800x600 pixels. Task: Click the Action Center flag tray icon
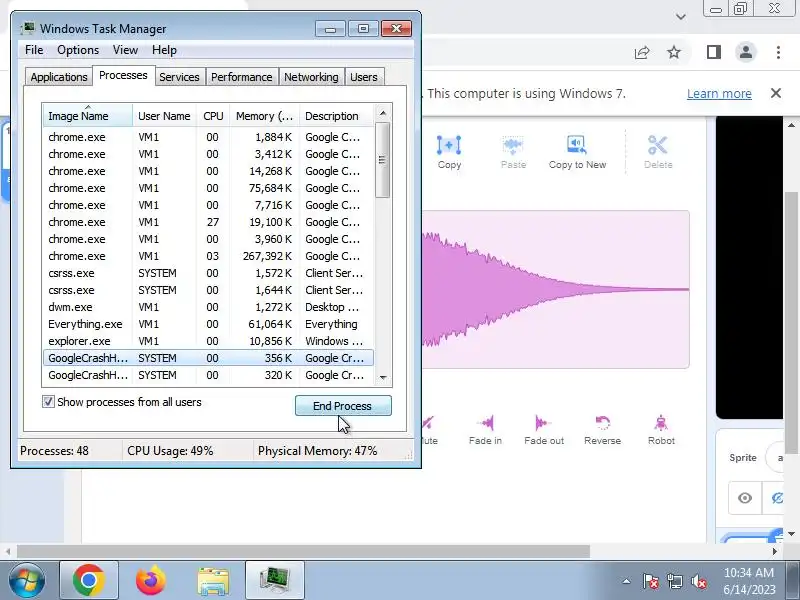coord(651,581)
